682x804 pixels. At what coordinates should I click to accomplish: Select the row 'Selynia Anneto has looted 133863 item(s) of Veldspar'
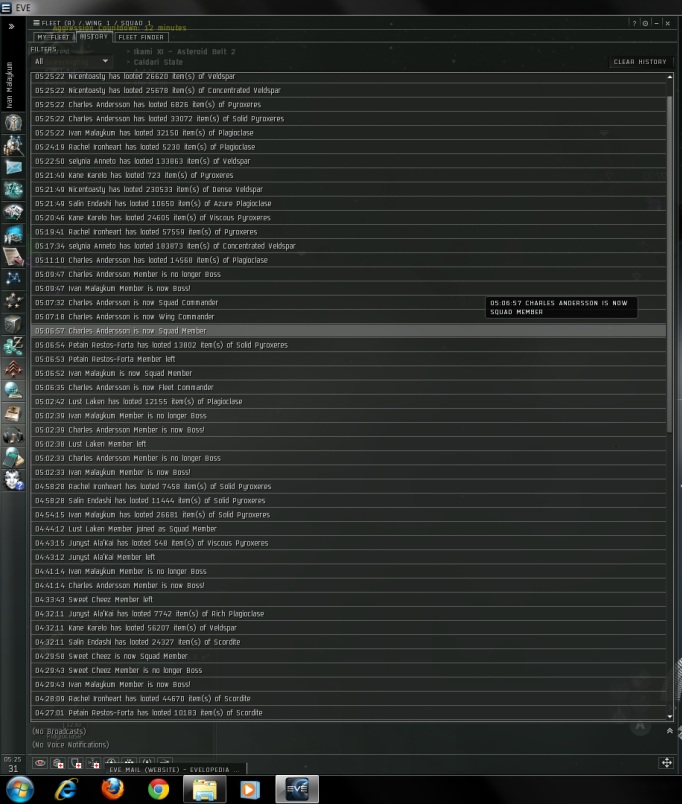[348, 160]
